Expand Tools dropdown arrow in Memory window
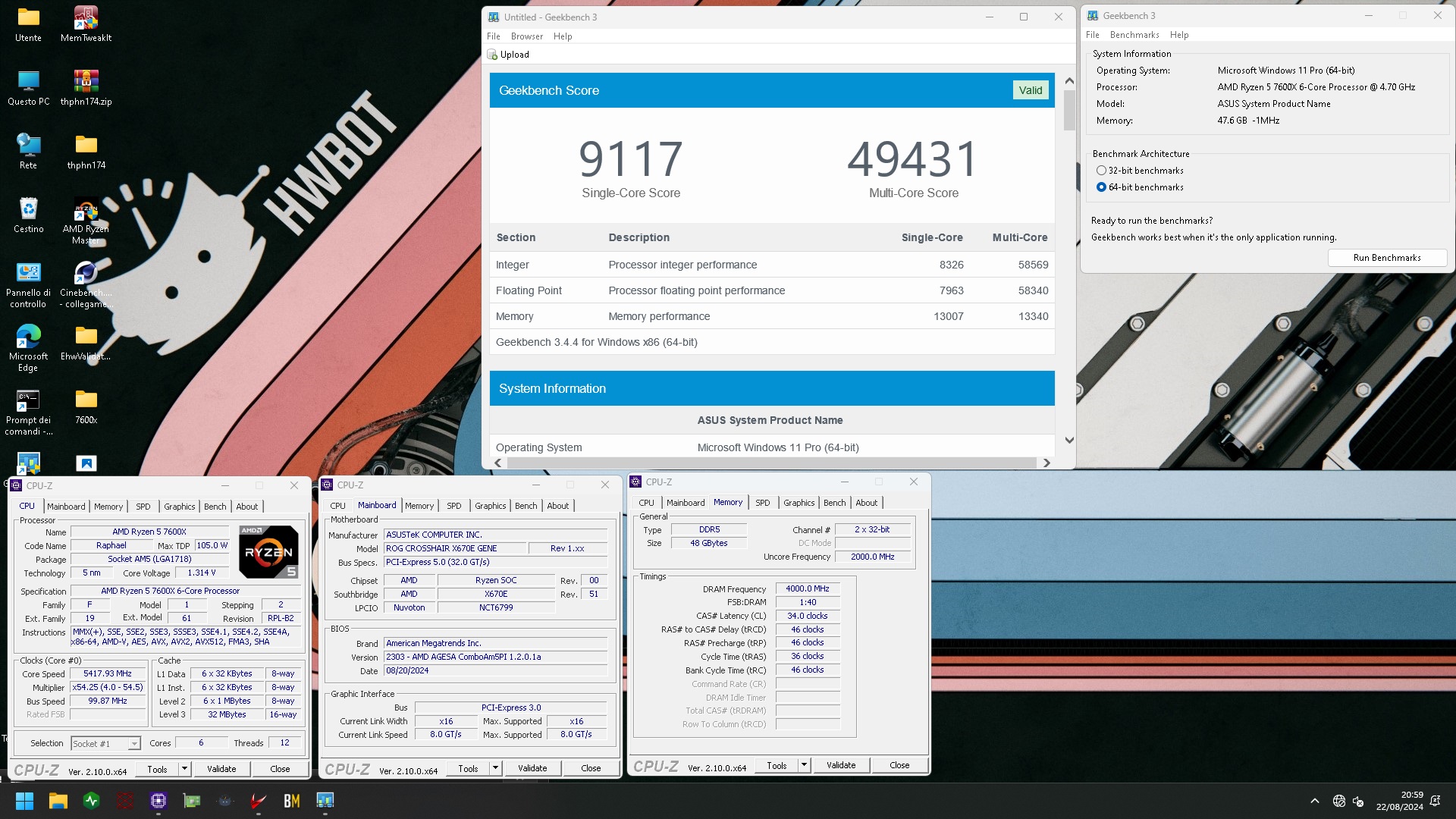The height and width of the screenshot is (819, 1456). (804, 766)
